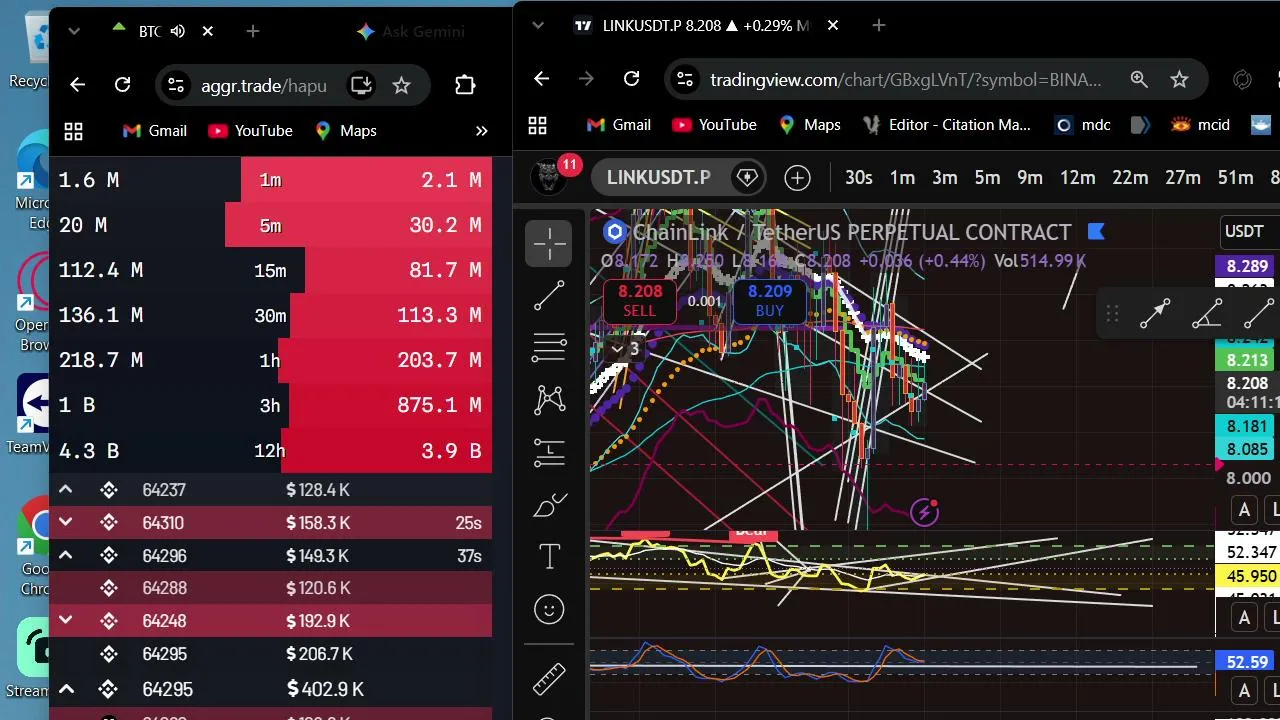Viewport: 1280px width, 720px height.
Task: Click the $402.9 K trade at 64295
Action: tap(270, 690)
